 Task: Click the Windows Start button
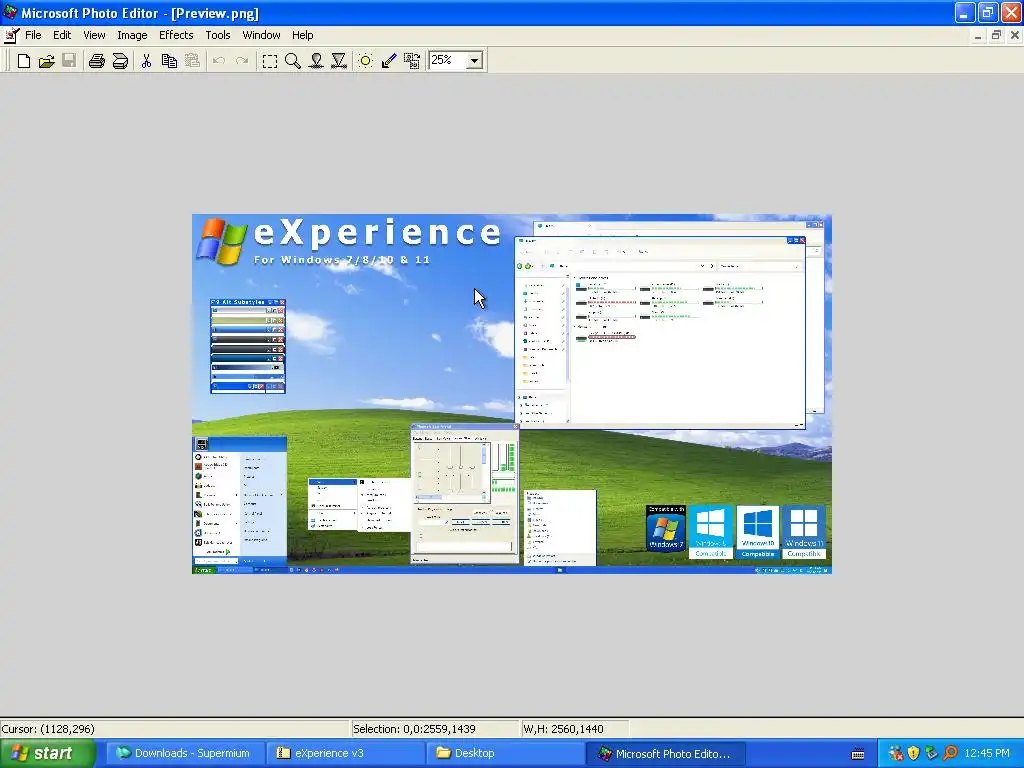(x=47, y=753)
